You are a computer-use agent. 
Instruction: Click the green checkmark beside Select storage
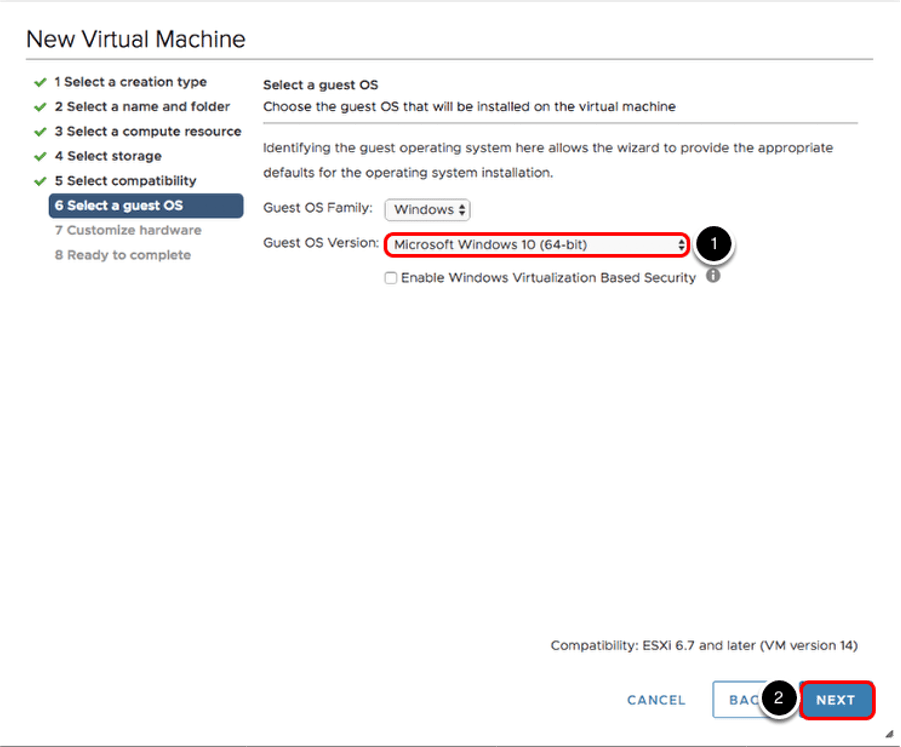pyautogui.click(x=40, y=156)
